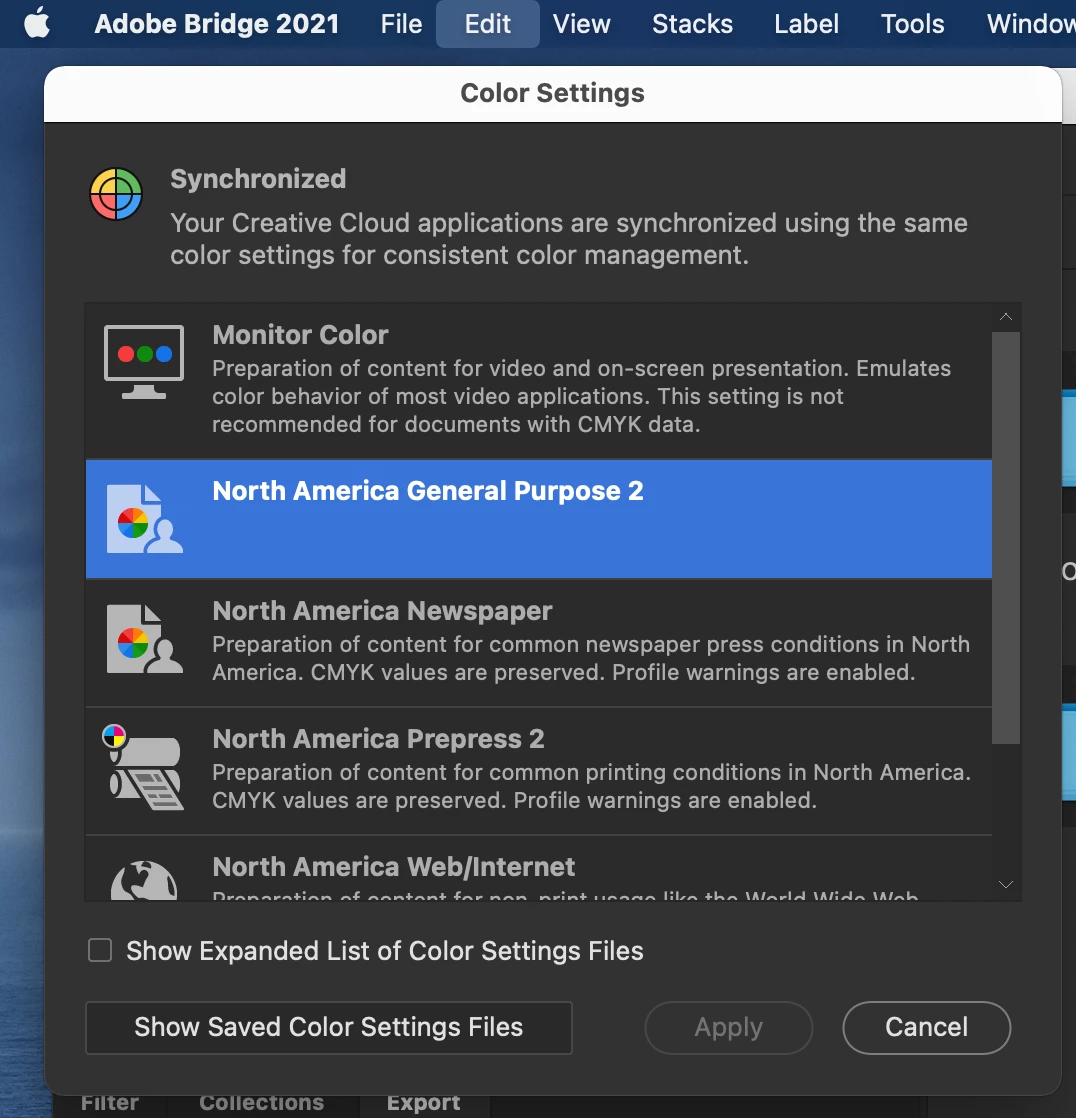1076x1118 pixels.
Task: Click the North America General Purpose 2 icon
Action: point(145,519)
